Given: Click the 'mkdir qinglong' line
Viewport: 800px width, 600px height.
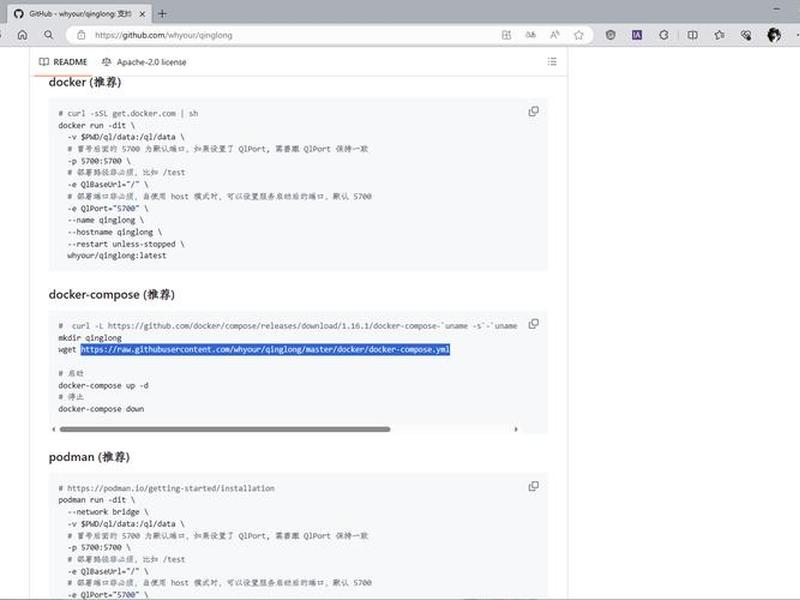Looking at the screenshot, I should pyautogui.click(x=90, y=338).
